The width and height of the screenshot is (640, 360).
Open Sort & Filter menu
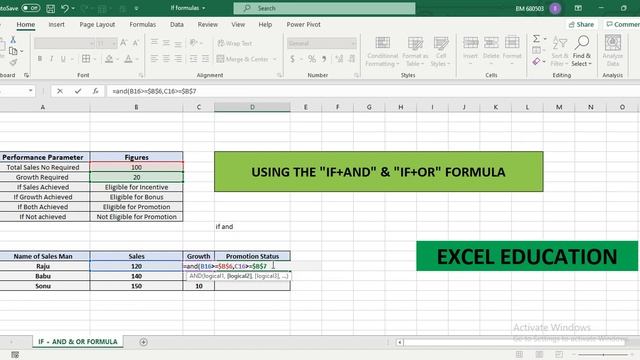click(x=560, y=51)
